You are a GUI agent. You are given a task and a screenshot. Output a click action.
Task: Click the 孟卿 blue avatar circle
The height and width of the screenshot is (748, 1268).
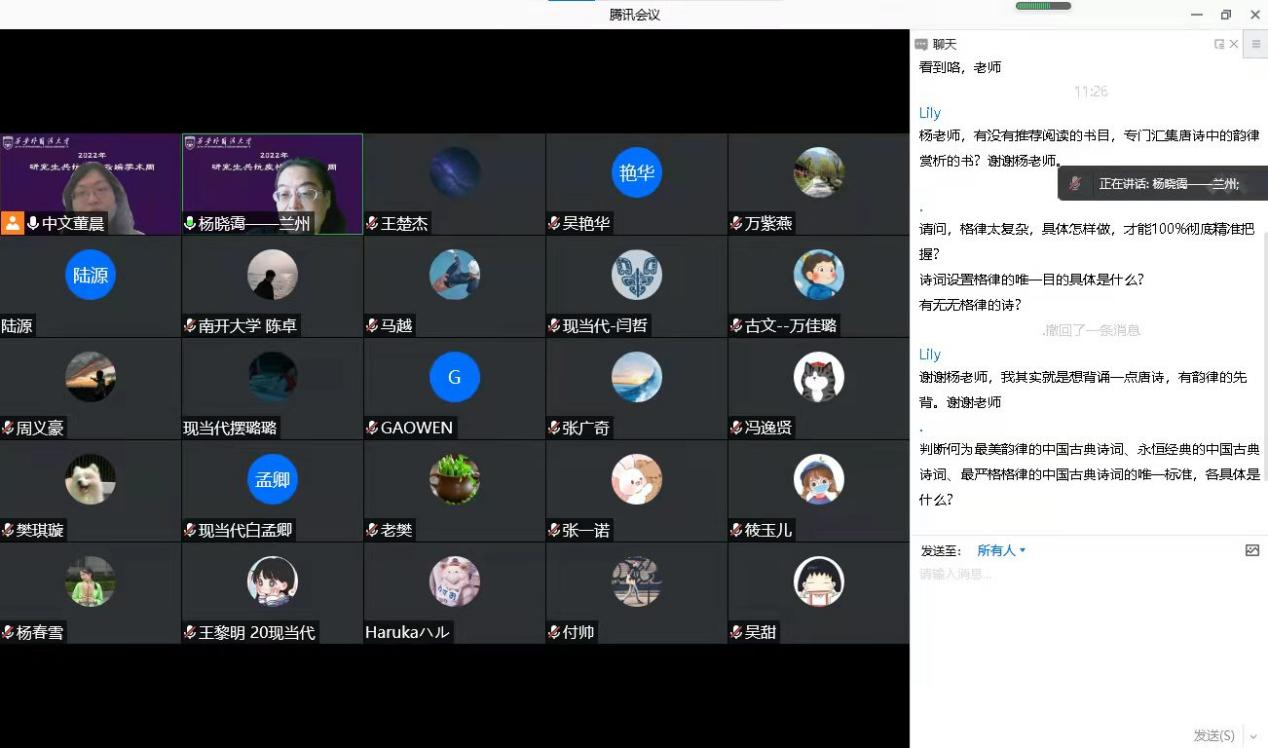pyautogui.click(x=272, y=480)
